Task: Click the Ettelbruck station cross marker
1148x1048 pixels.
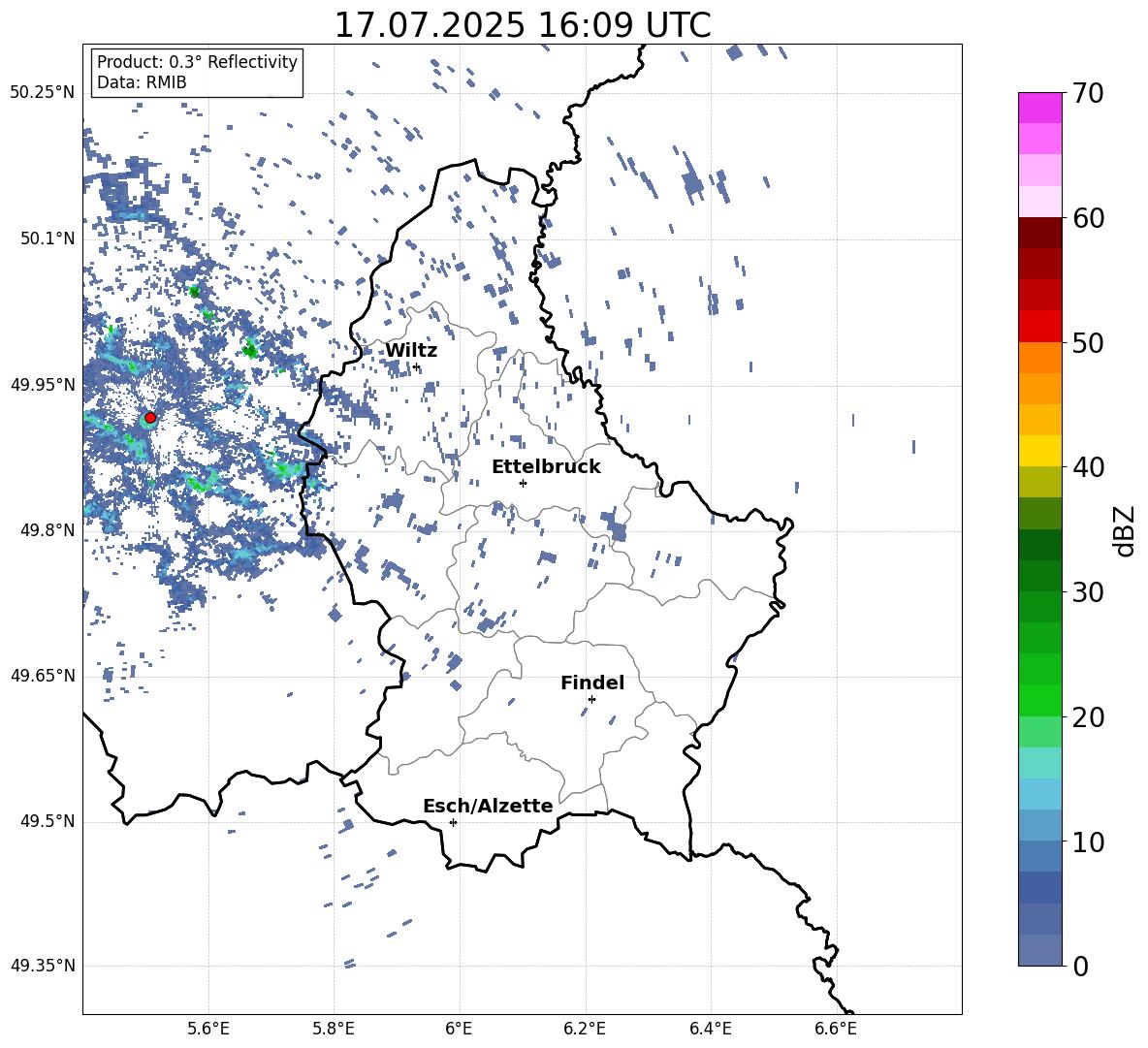Action: (x=523, y=483)
